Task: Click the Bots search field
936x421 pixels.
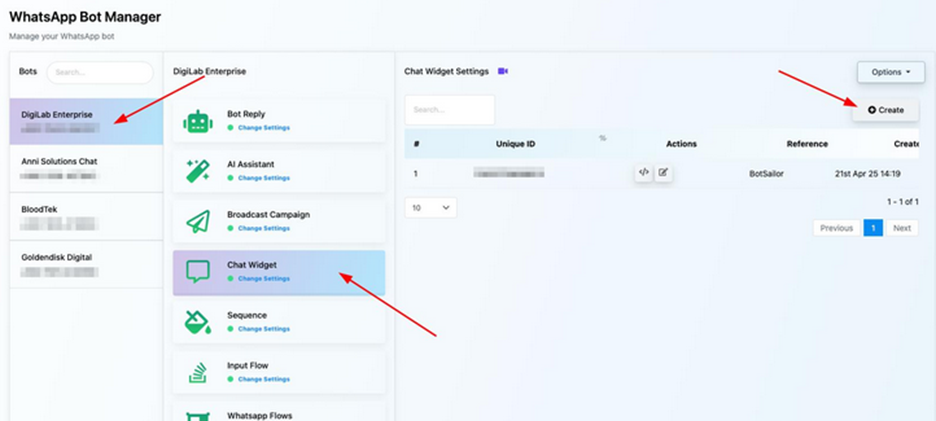Action: tap(99, 72)
